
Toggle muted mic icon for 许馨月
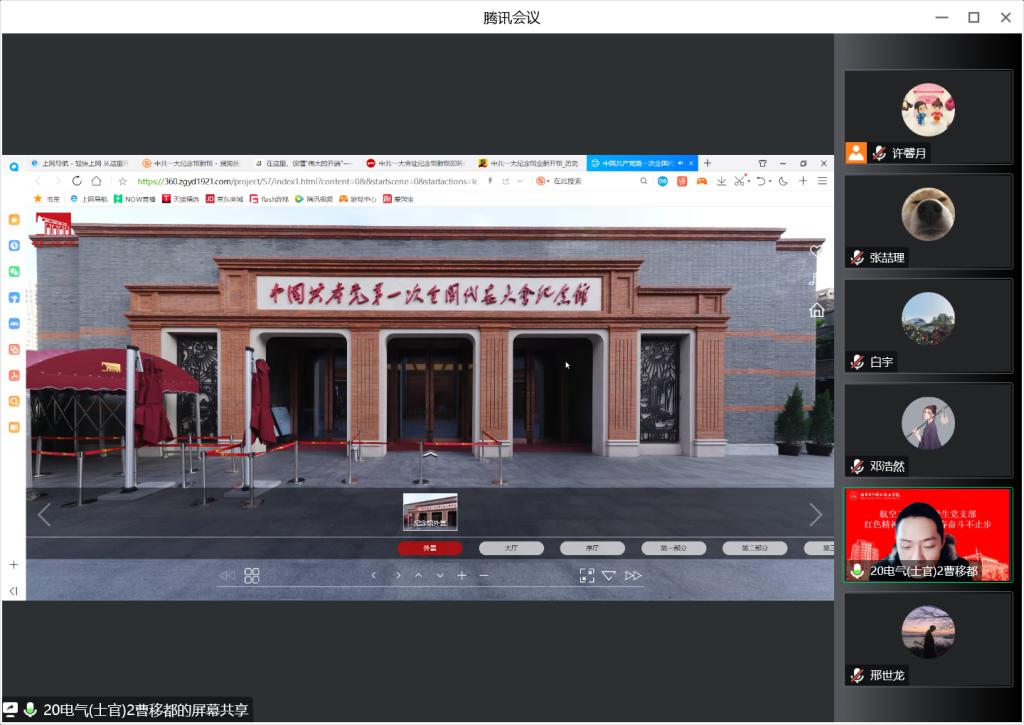(879, 153)
